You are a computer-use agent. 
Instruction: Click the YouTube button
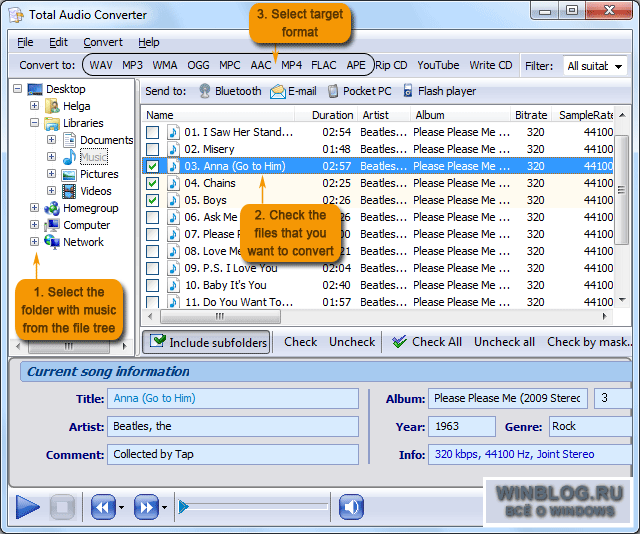(x=438, y=65)
